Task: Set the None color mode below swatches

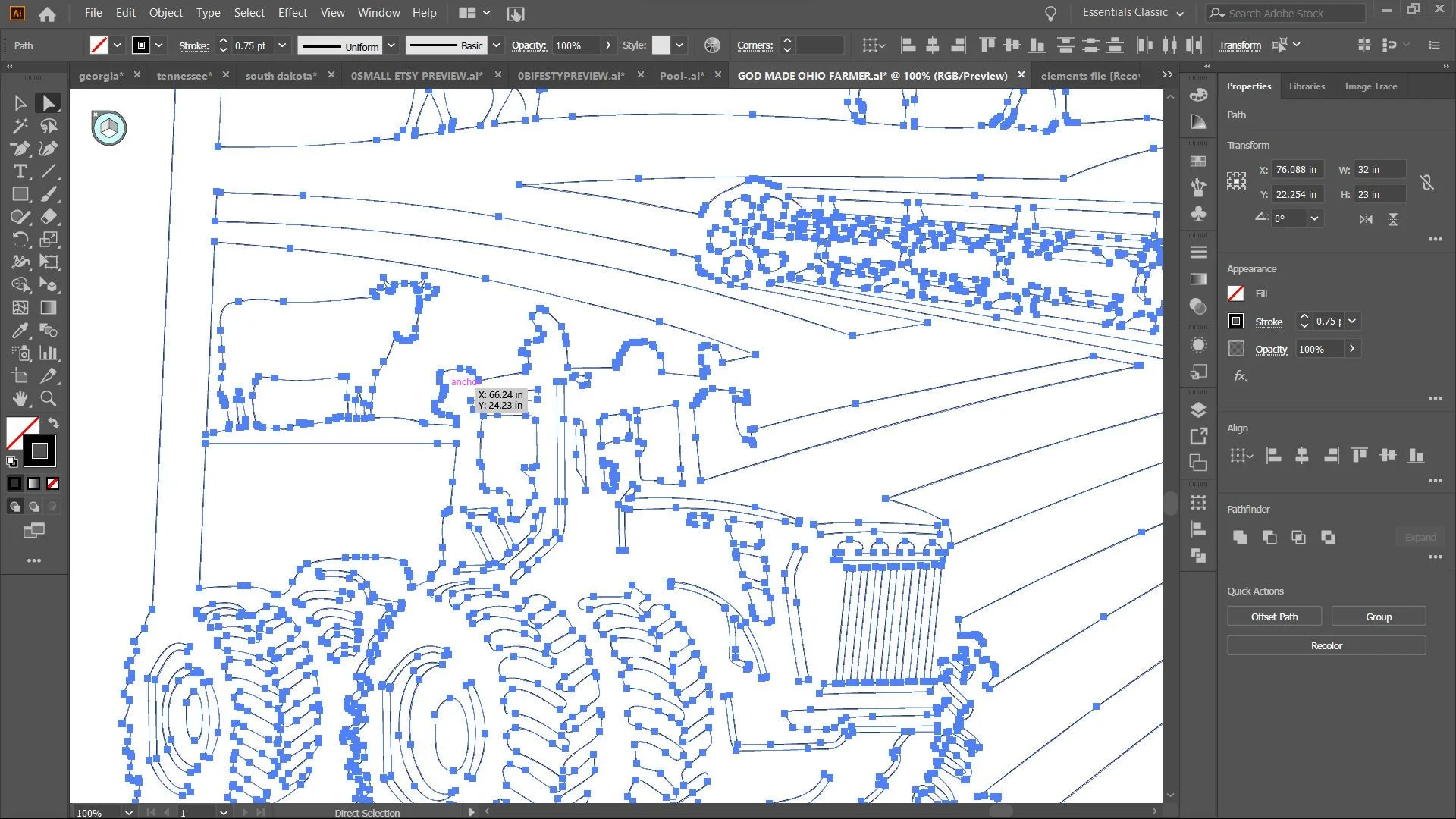Action: 53,484
